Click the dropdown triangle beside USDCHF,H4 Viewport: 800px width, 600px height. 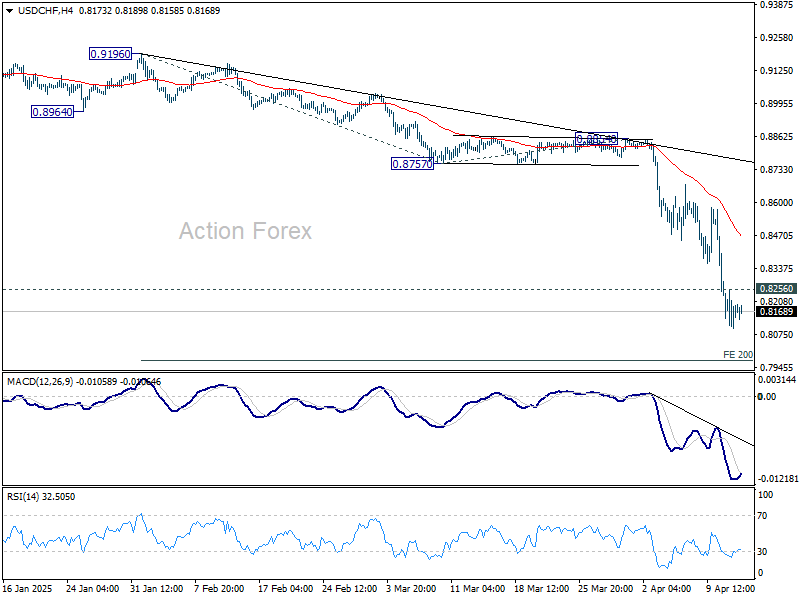[10, 11]
